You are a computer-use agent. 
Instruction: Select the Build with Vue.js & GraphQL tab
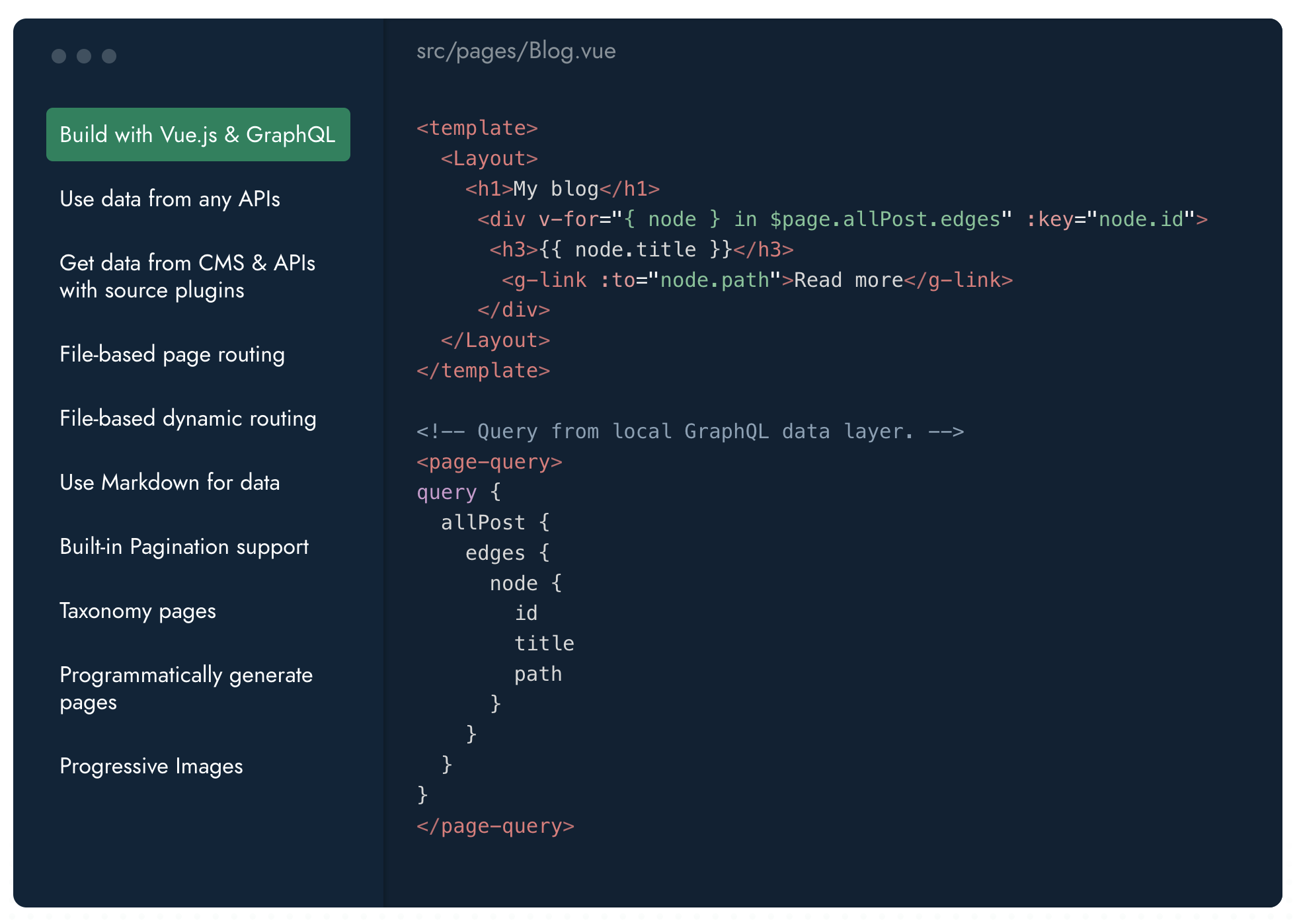pyautogui.click(x=198, y=134)
